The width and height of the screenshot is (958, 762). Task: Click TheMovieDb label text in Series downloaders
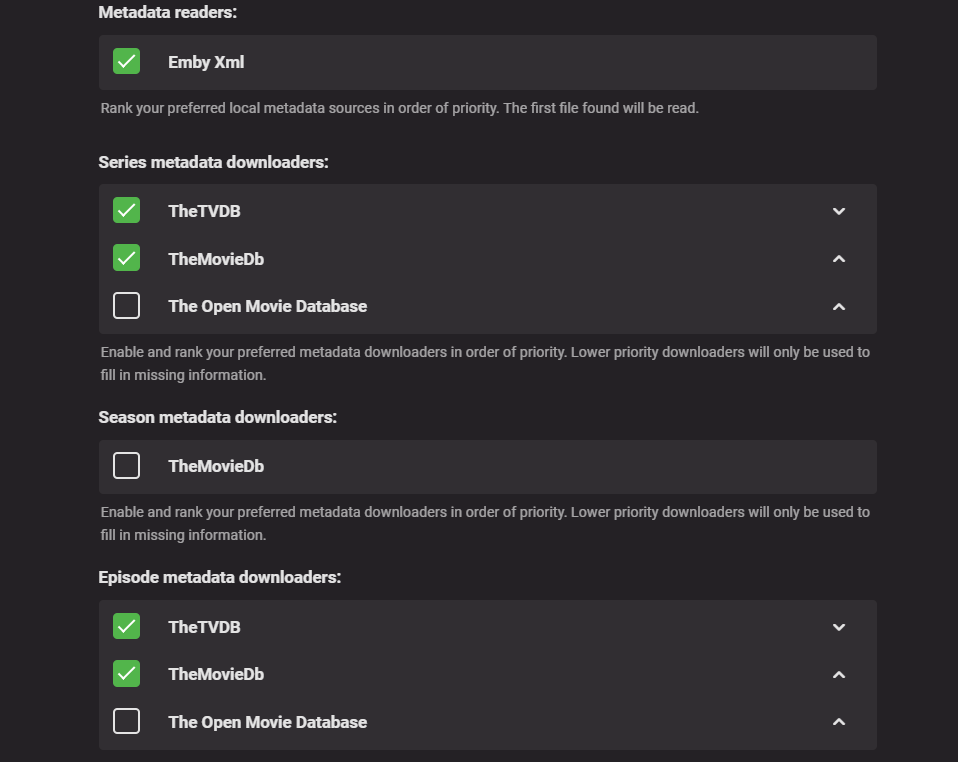216,259
